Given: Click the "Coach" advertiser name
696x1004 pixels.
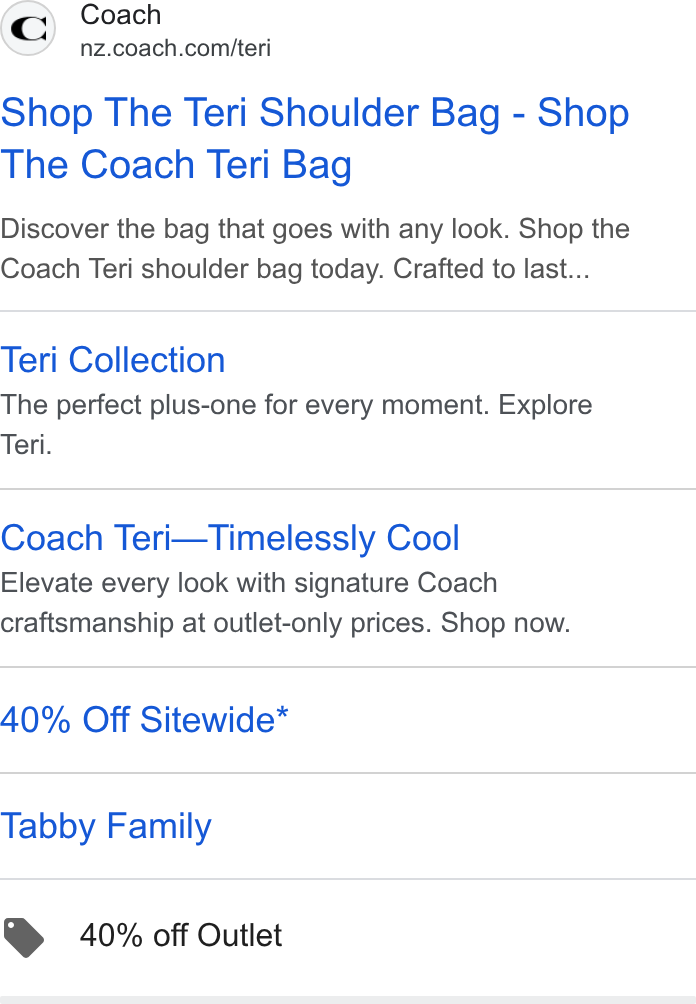Looking at the screenshot, I should tap(120, 15).
